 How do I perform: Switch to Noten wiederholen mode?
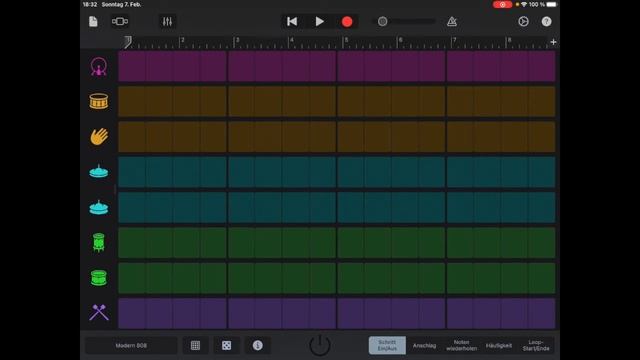(462, 345)
